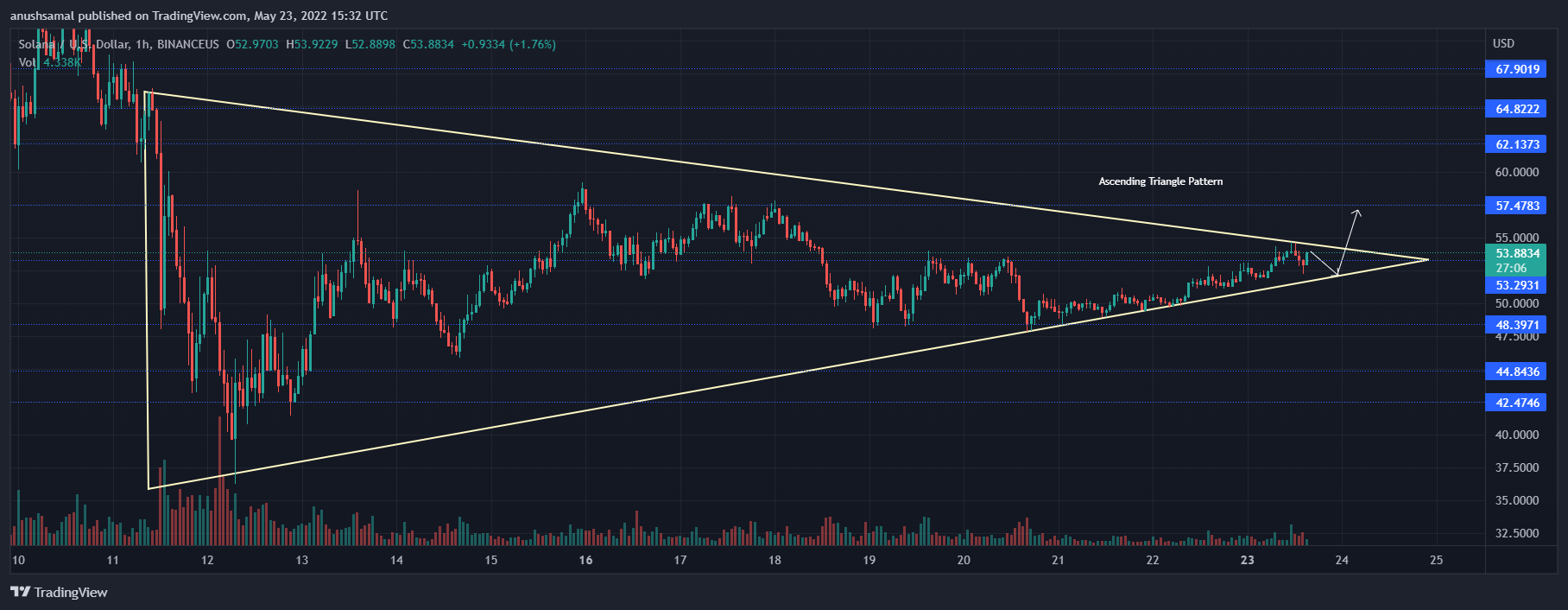Click the 42.4746 price level label

[x=1516, y=403]
